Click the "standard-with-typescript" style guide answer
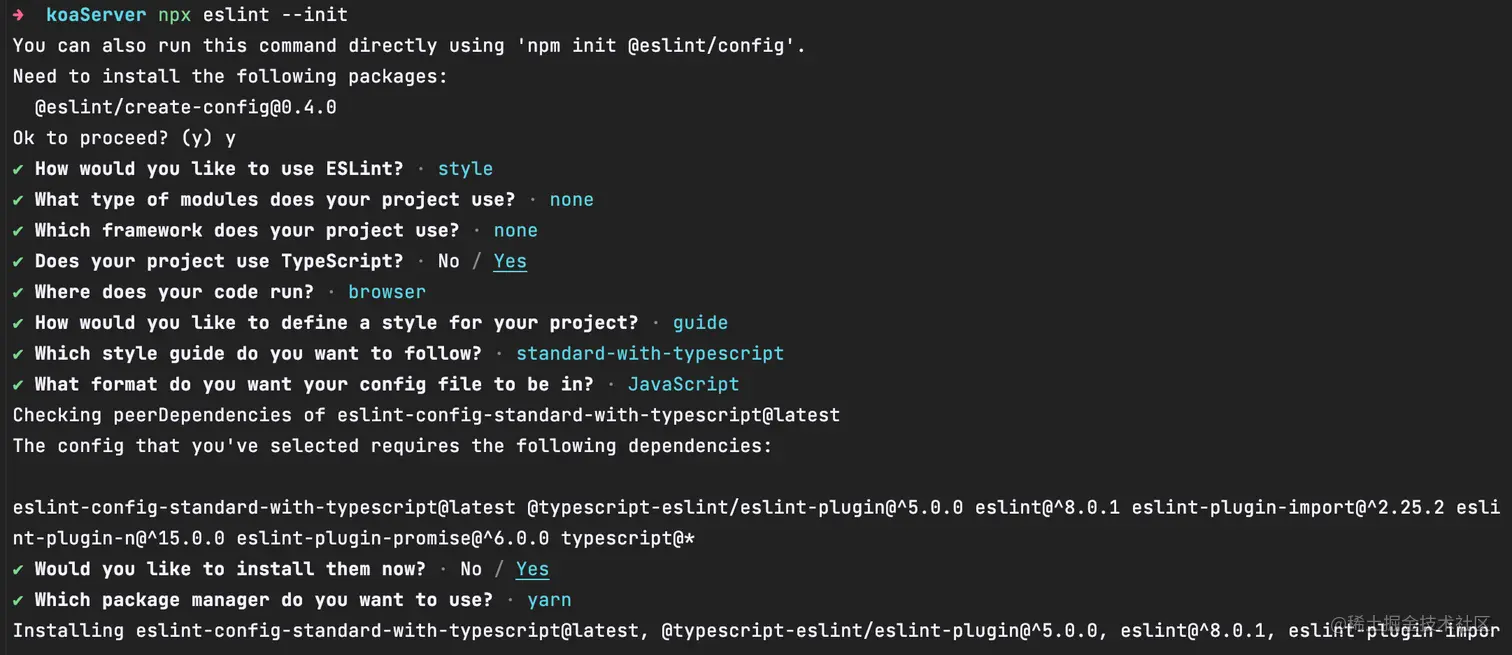 point(650,354)
